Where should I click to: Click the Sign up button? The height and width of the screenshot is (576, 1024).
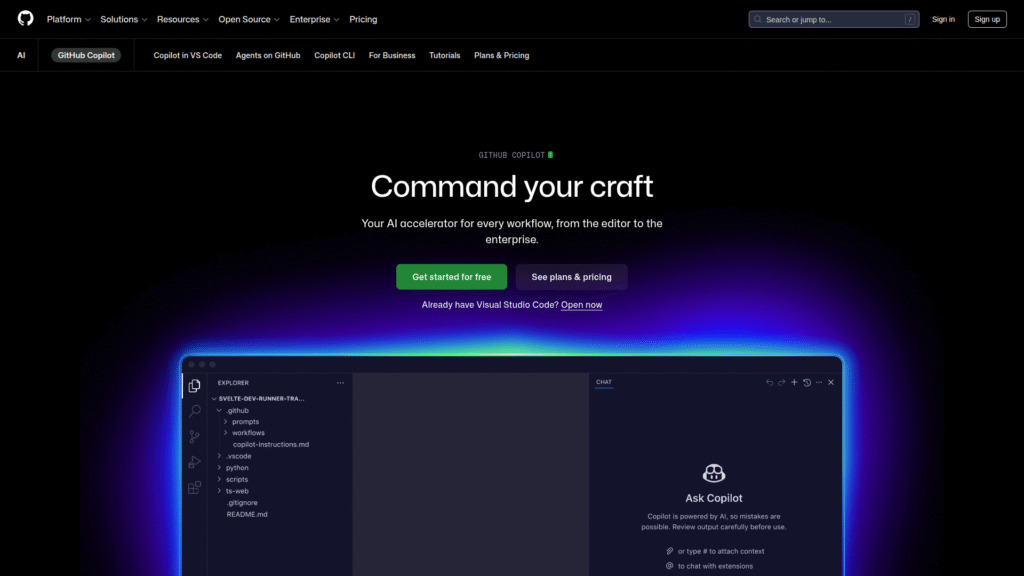click(987, 18)
